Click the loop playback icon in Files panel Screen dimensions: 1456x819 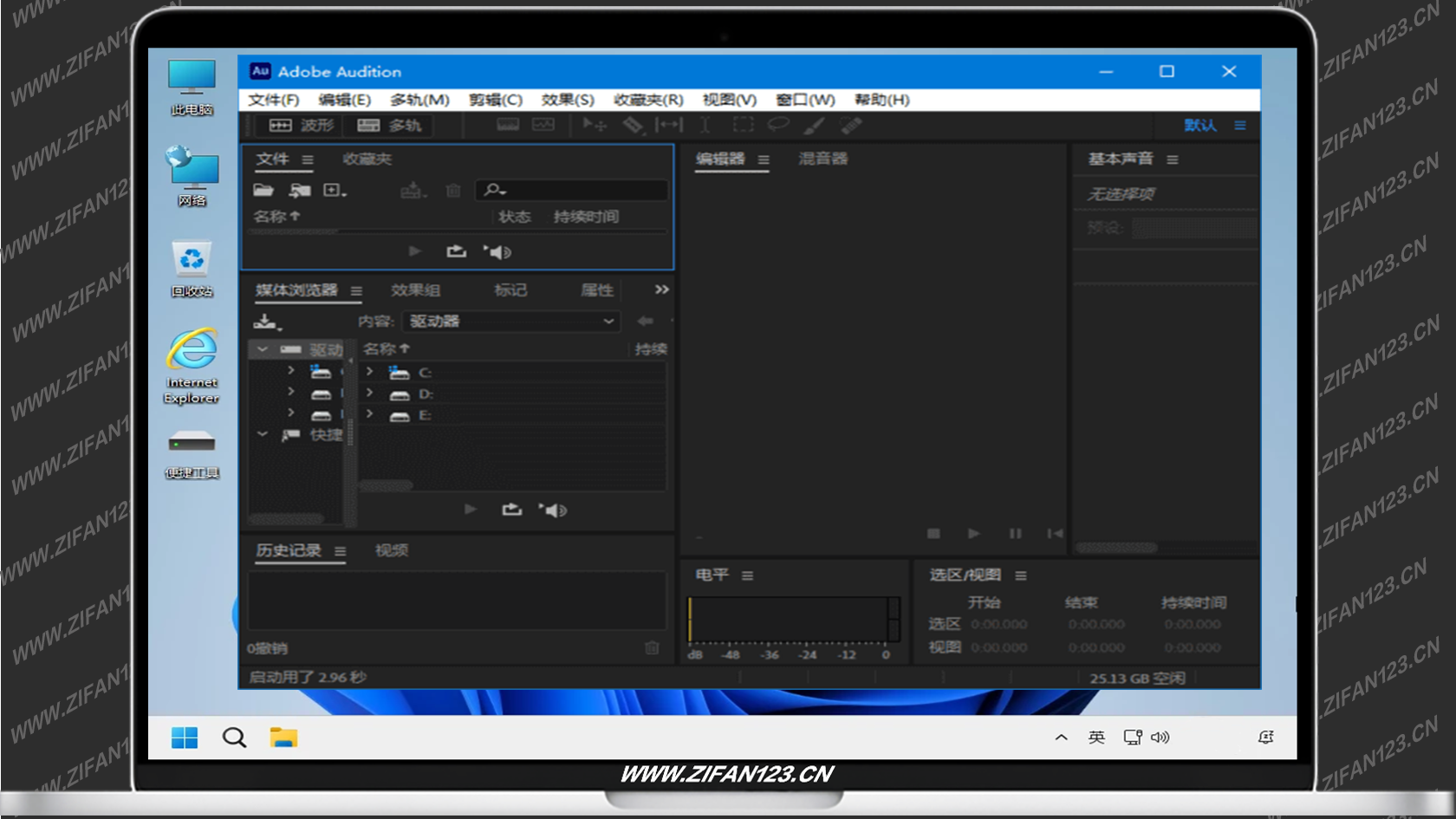tap(456, 251)
